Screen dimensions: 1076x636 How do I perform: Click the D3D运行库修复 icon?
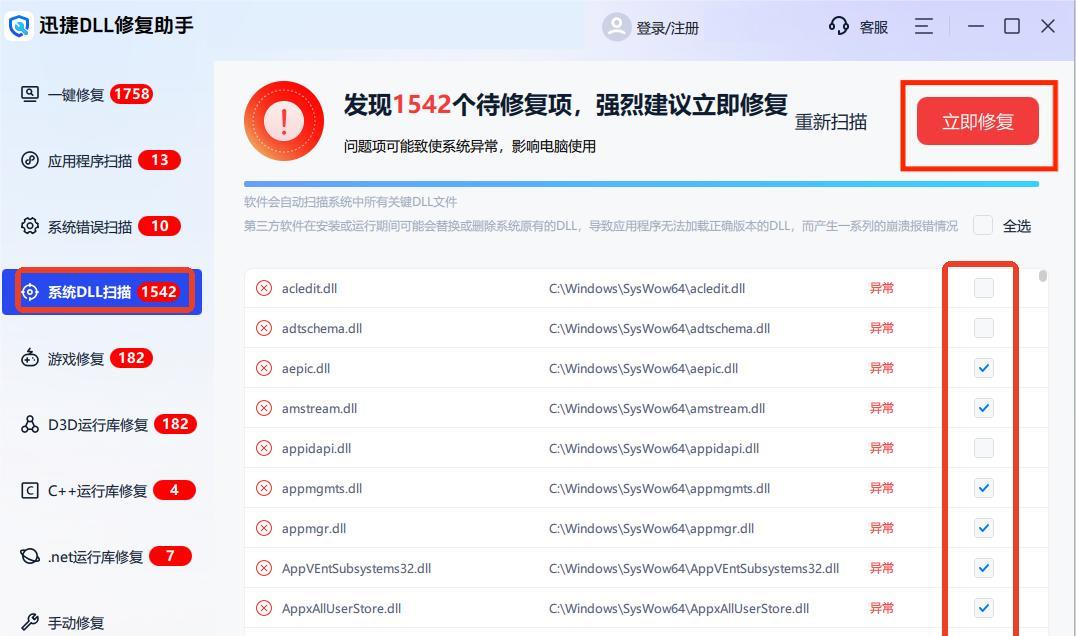tap(30, 425)
